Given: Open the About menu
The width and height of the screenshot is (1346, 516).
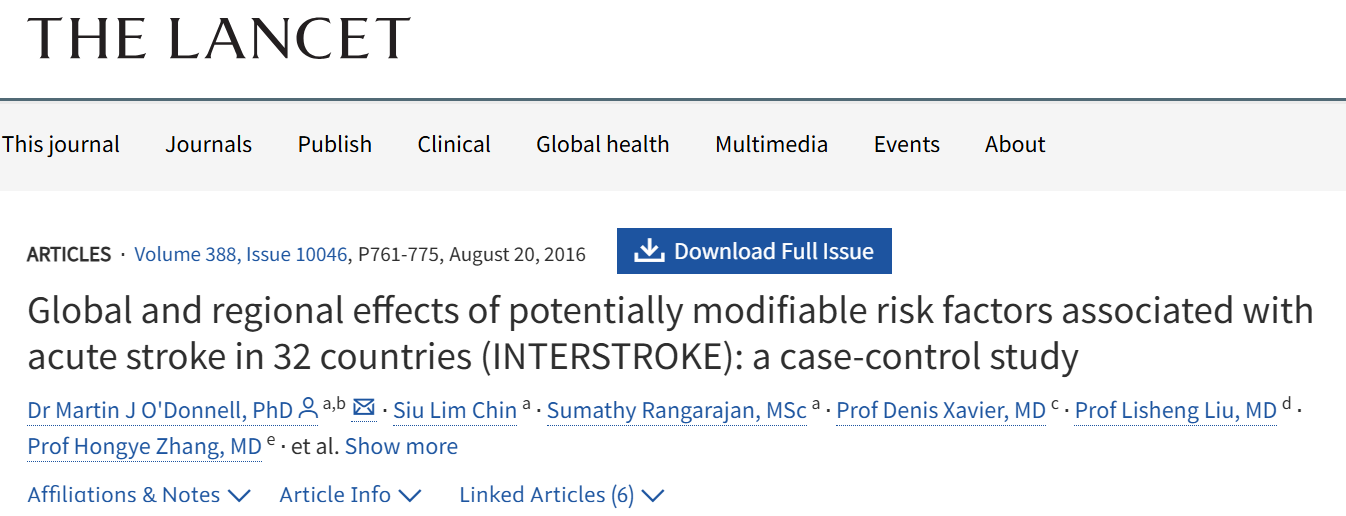Looking at the screenshot, I should pos(1015,144).
